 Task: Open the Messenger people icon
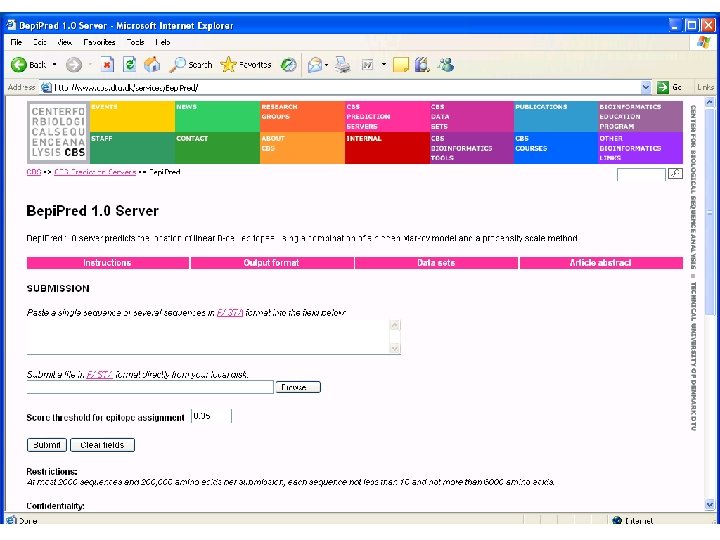(446, 65)
